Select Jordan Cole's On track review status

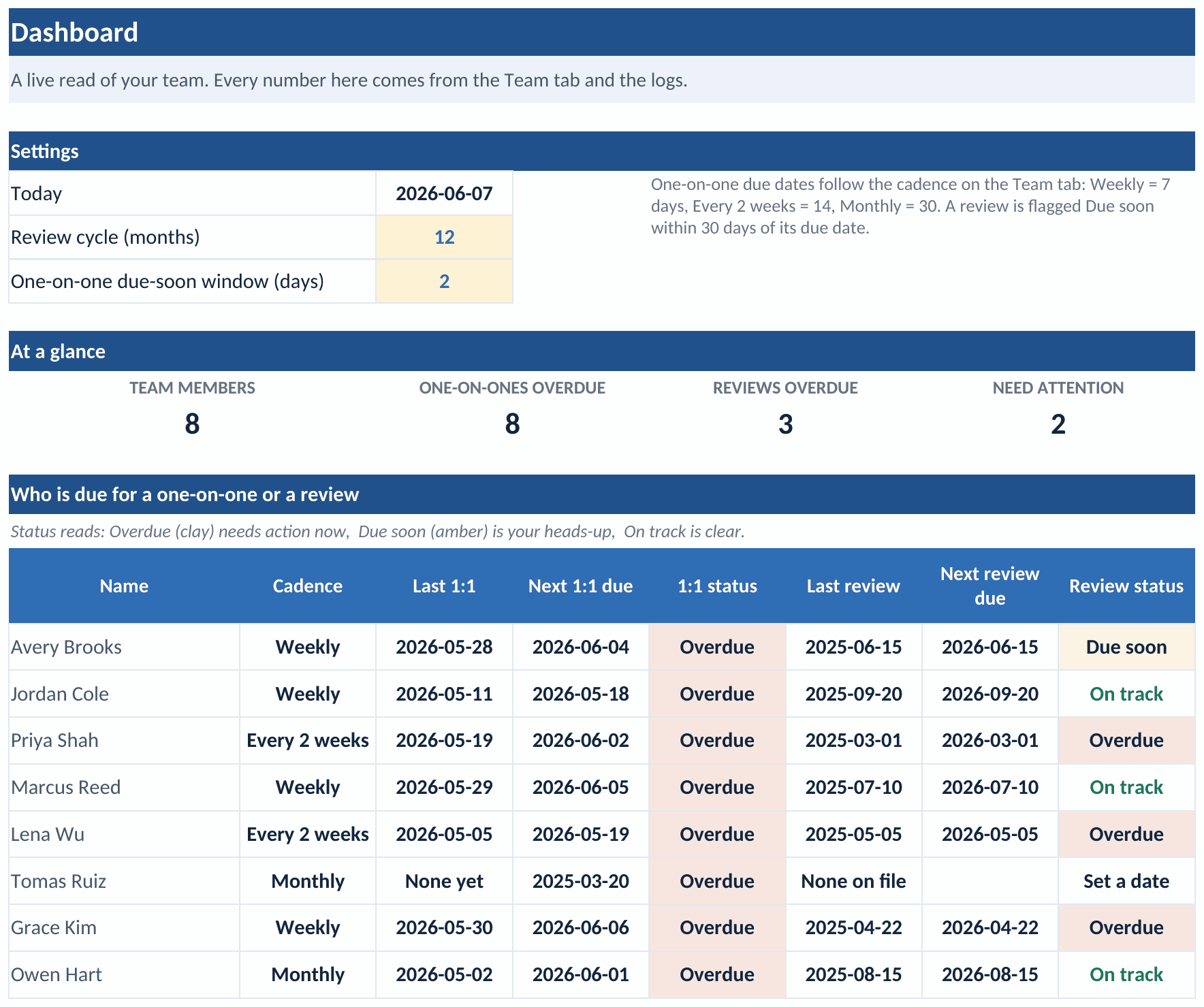(x=1126, y=694)
